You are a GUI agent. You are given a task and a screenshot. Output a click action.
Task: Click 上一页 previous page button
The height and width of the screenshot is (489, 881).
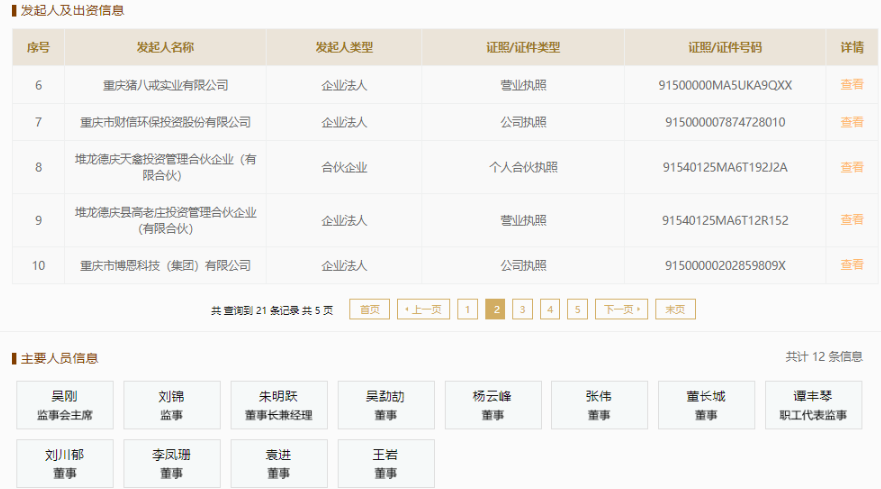[x=423, y=309]
